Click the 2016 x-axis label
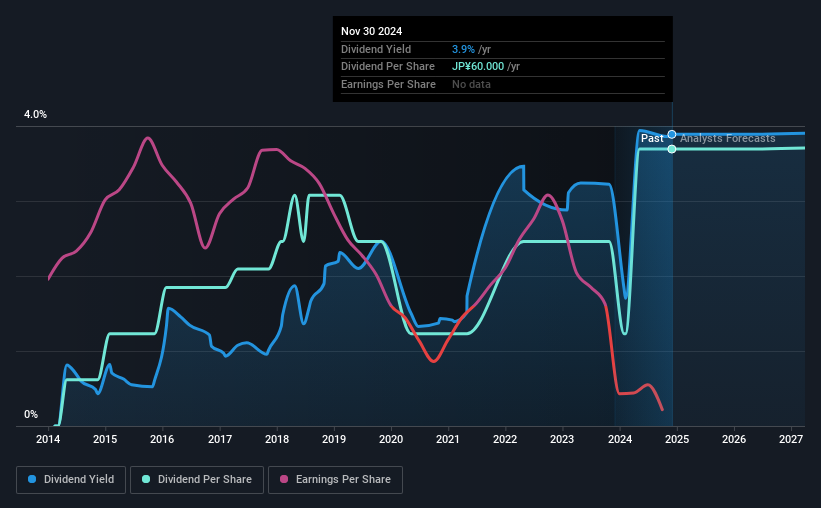Image resolution: width=821 pixels, height=508 pixels. pyautogui.click(x=162, y=439)
